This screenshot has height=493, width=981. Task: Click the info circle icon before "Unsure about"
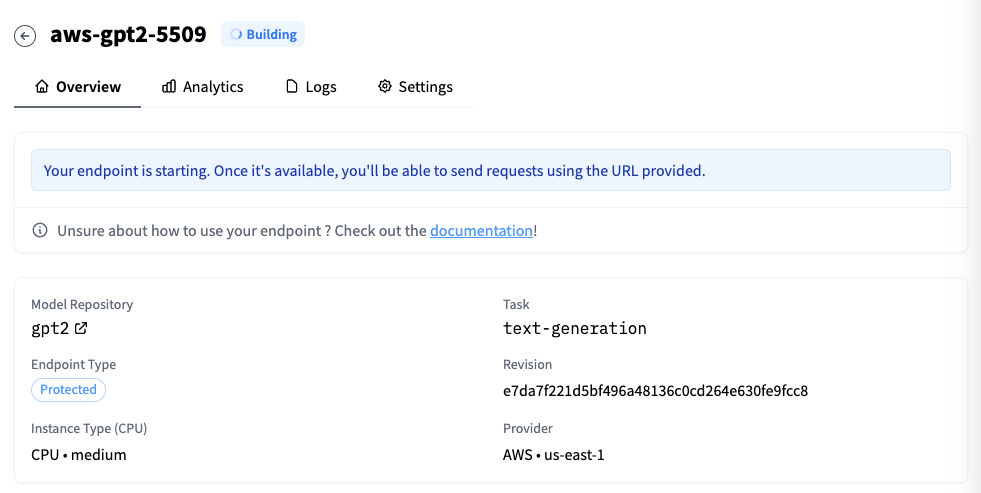[40, 230]
